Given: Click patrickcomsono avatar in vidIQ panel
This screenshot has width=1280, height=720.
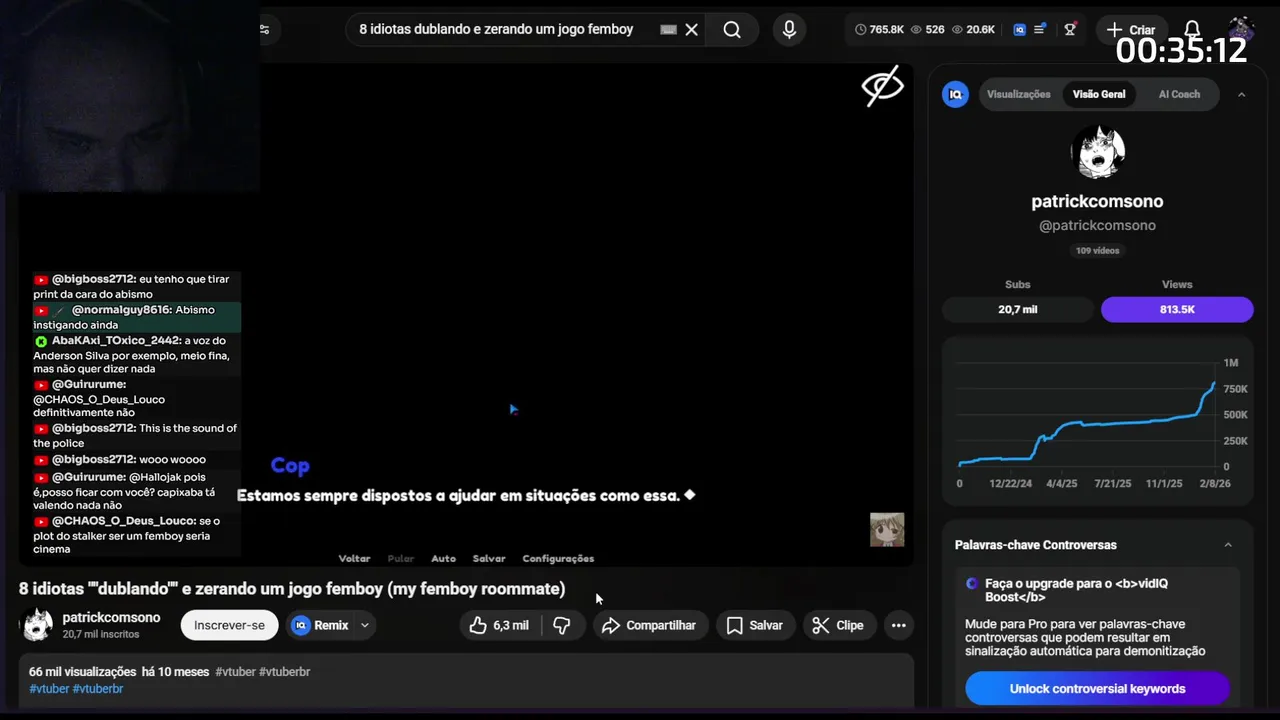Looking at the screenshot, I should 1097,152.
